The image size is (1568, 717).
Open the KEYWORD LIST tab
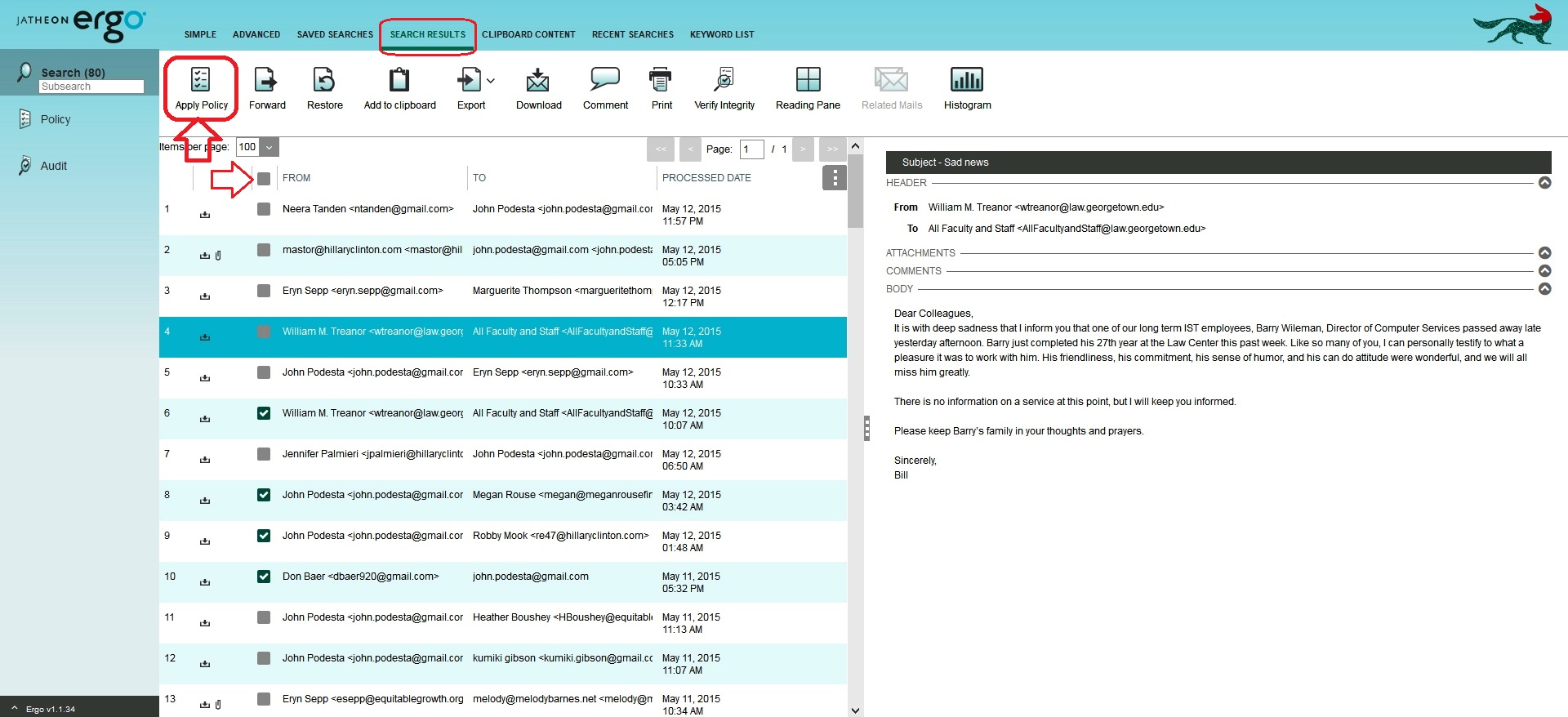tap(722, 34)
